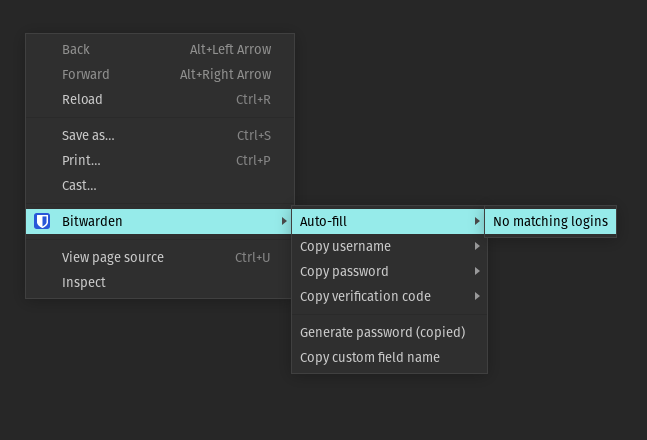
Task: Open Copy password submenu
Action: [390, 271]
